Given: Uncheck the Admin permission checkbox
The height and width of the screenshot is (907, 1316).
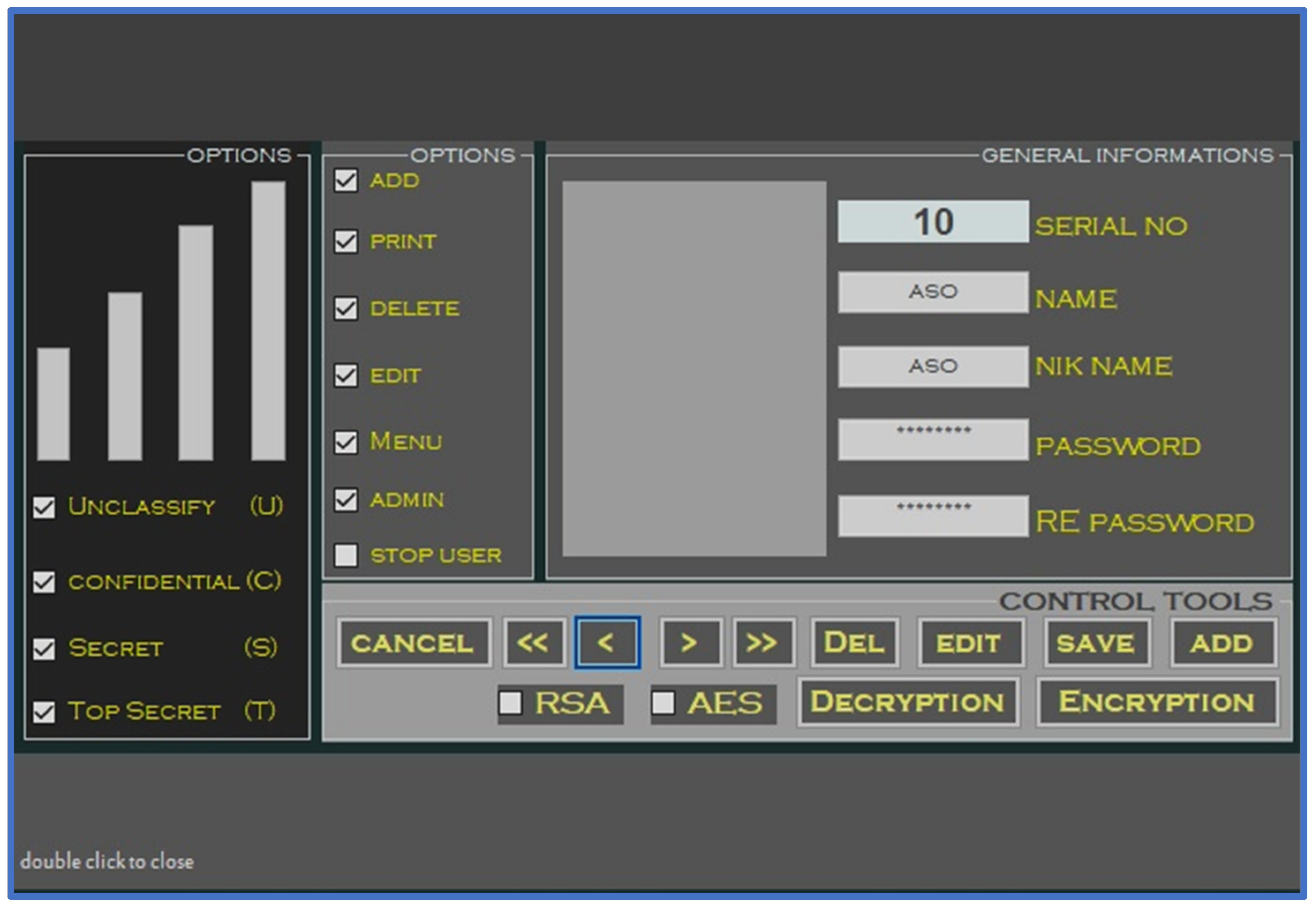Looking at the screenshot, I should (345, 500).
